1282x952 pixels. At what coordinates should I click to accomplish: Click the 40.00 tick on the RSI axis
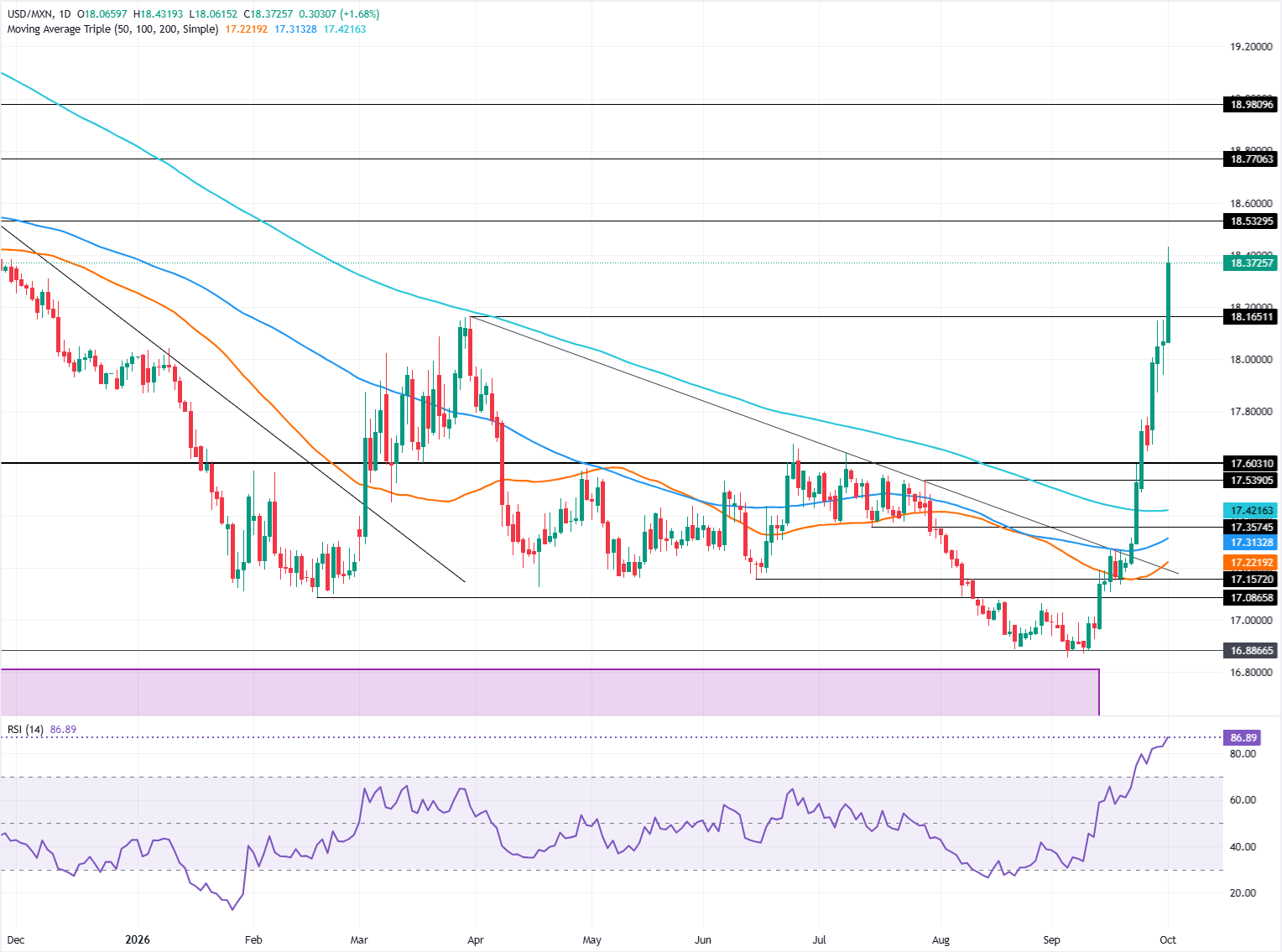coord(1243,847)
